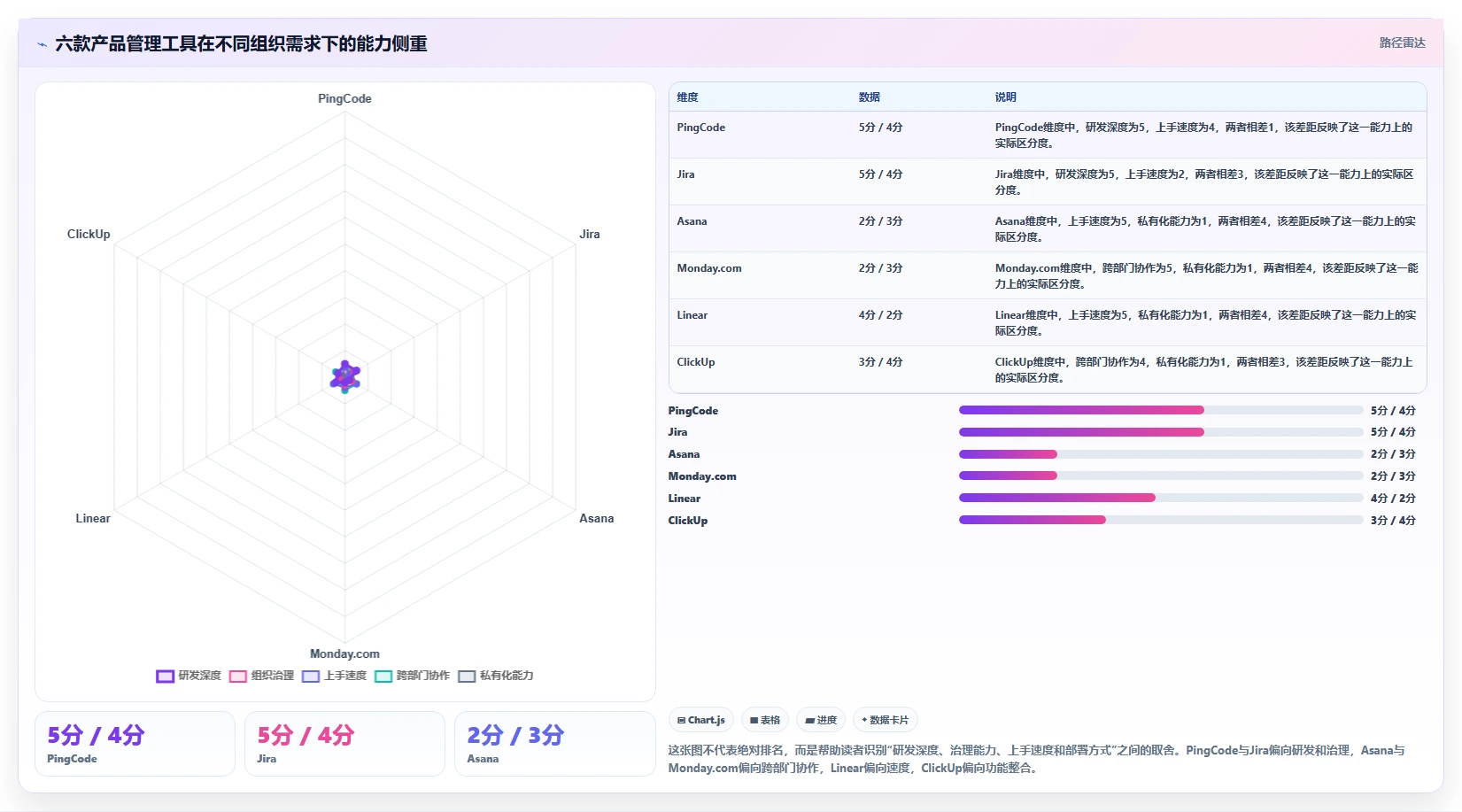The width and height of the screenshot is (1462, 812).
Task: Click the Linear label in progress list
Action: click(684, 499)
